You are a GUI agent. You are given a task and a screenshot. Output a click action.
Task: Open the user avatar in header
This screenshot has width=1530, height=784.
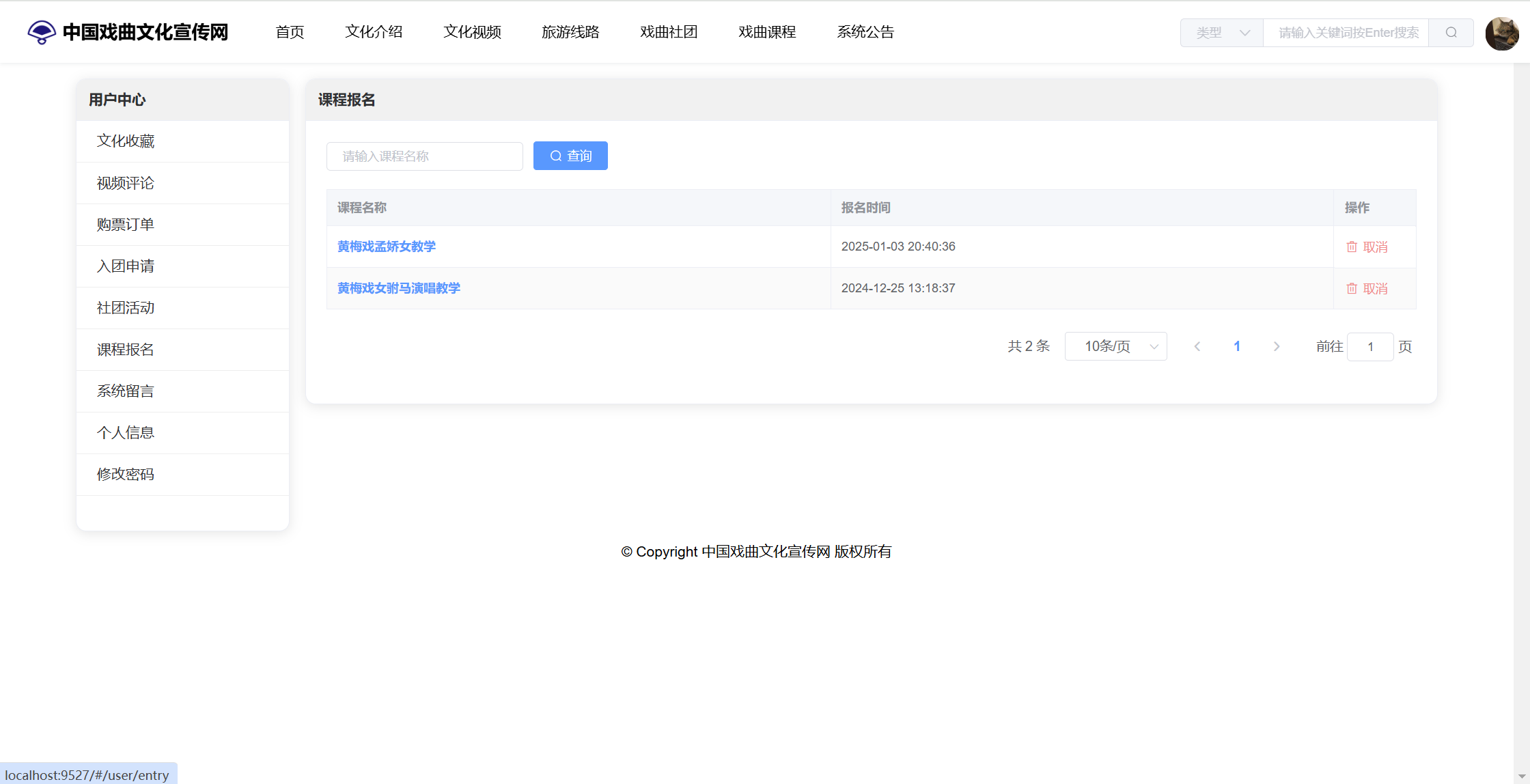(1501, 33)
